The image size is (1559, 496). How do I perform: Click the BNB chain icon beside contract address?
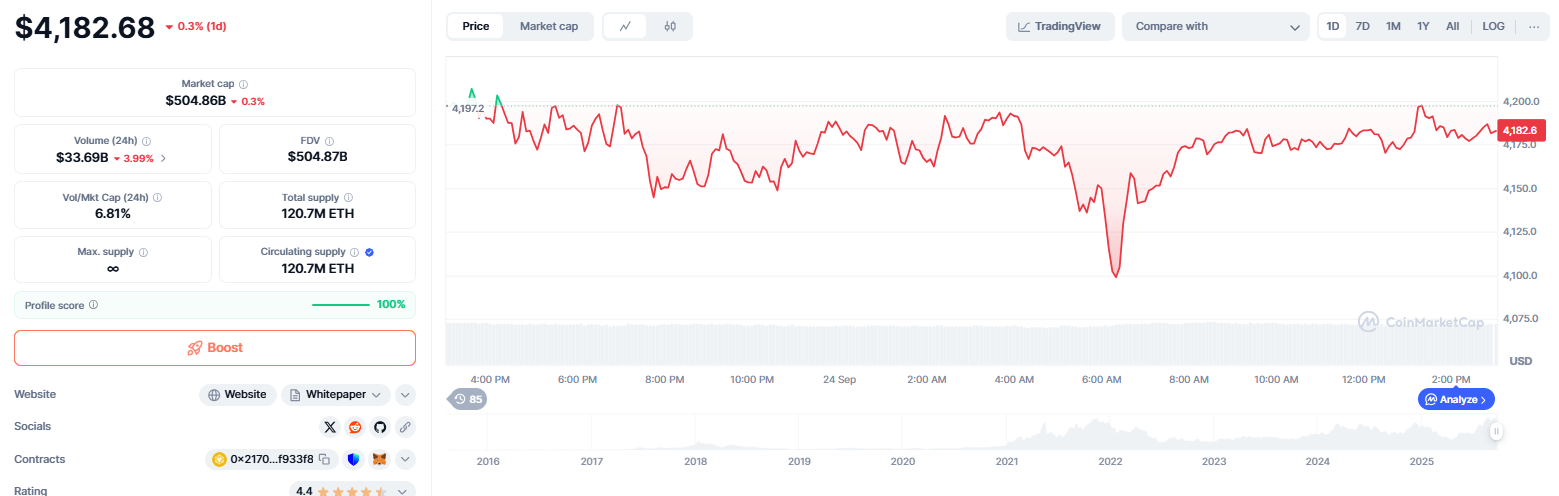point(219,460)
